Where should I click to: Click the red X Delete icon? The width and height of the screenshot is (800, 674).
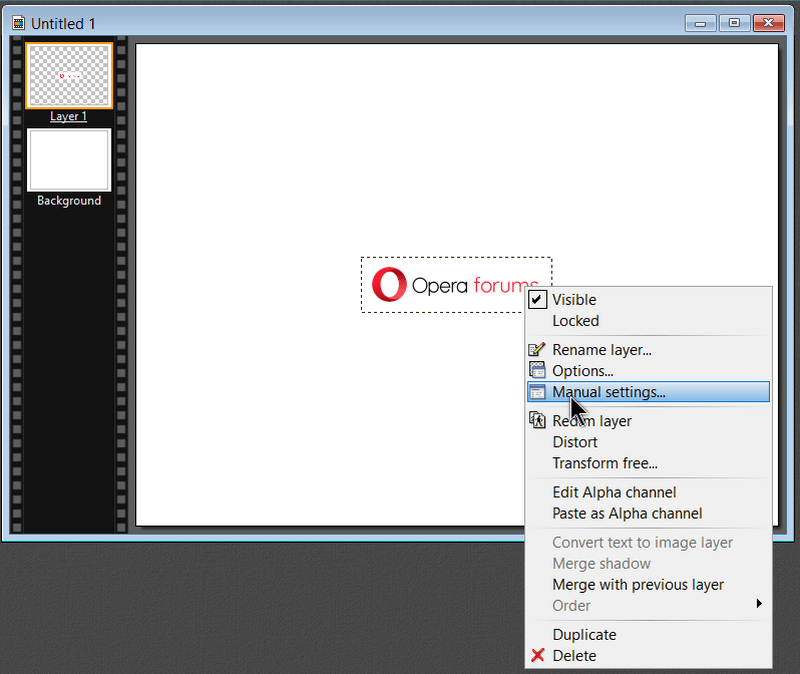coord(537,656)
